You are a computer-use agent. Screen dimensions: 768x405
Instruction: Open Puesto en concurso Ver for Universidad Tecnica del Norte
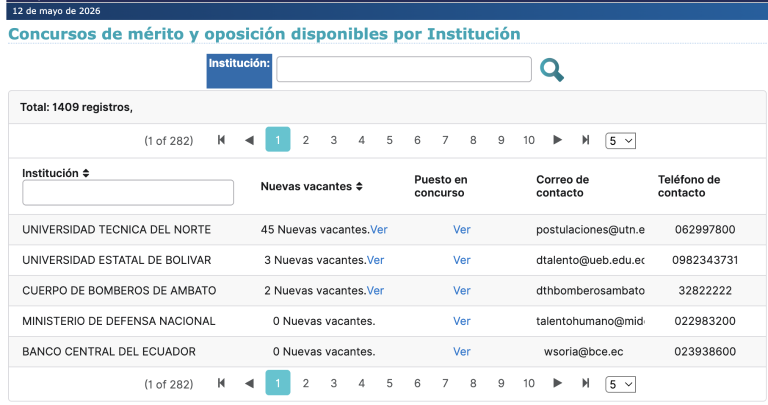tap(461, 229)
